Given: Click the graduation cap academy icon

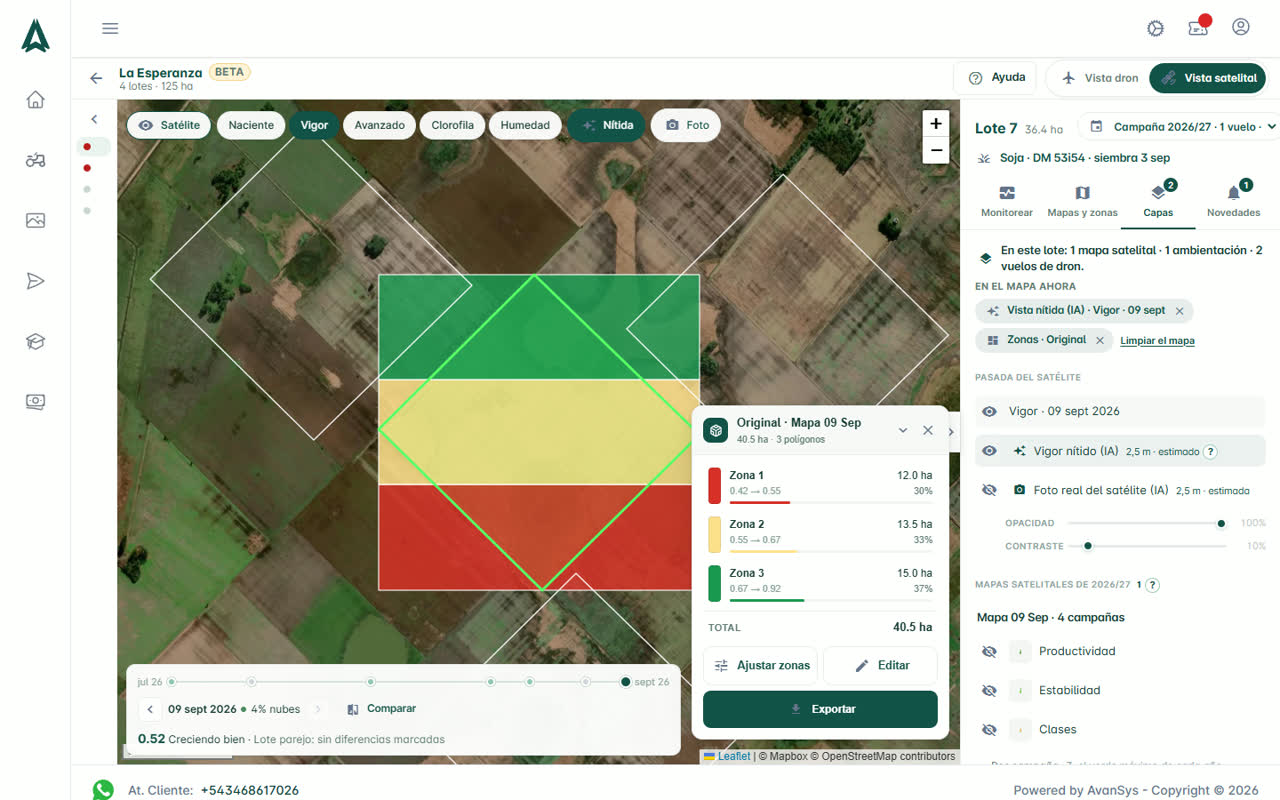Looking at the screenshot, I should coord(35,342).
